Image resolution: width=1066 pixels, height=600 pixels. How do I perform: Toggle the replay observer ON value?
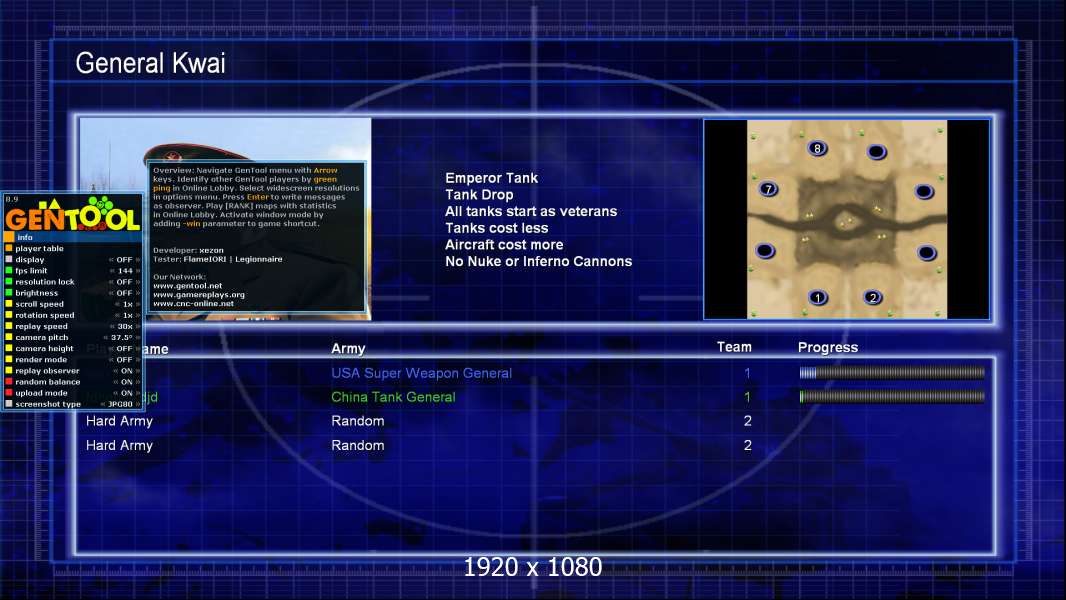pos(126,370)
